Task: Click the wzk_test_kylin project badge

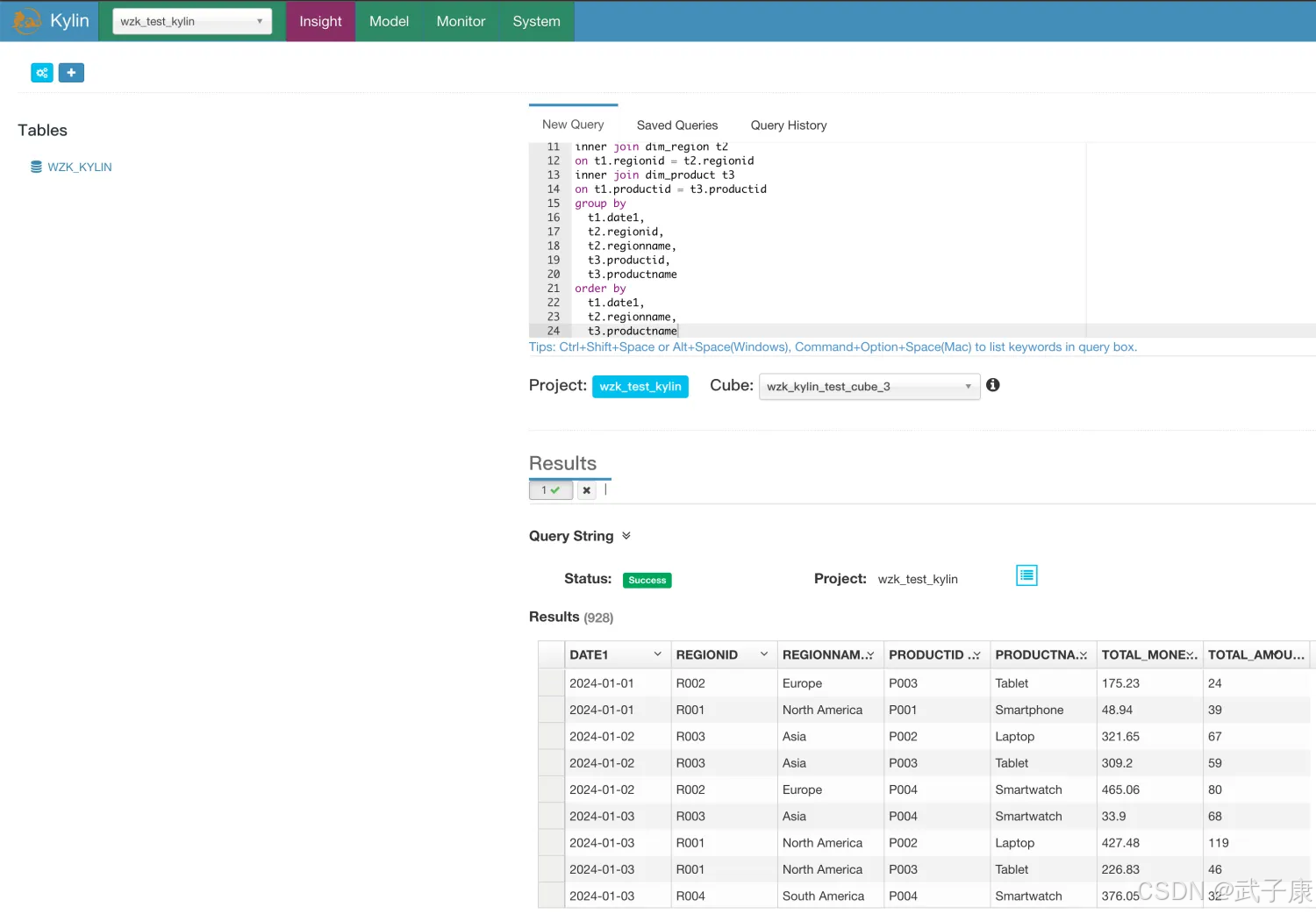Action: pyautogui.click(x=640, y=387)
